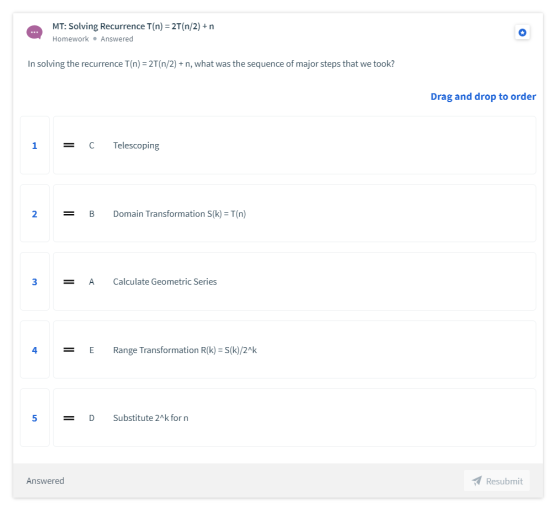Click the purple chat bubble question icon
The width and height of the screenshot is (560, 507).
click(x=34, y=32)
